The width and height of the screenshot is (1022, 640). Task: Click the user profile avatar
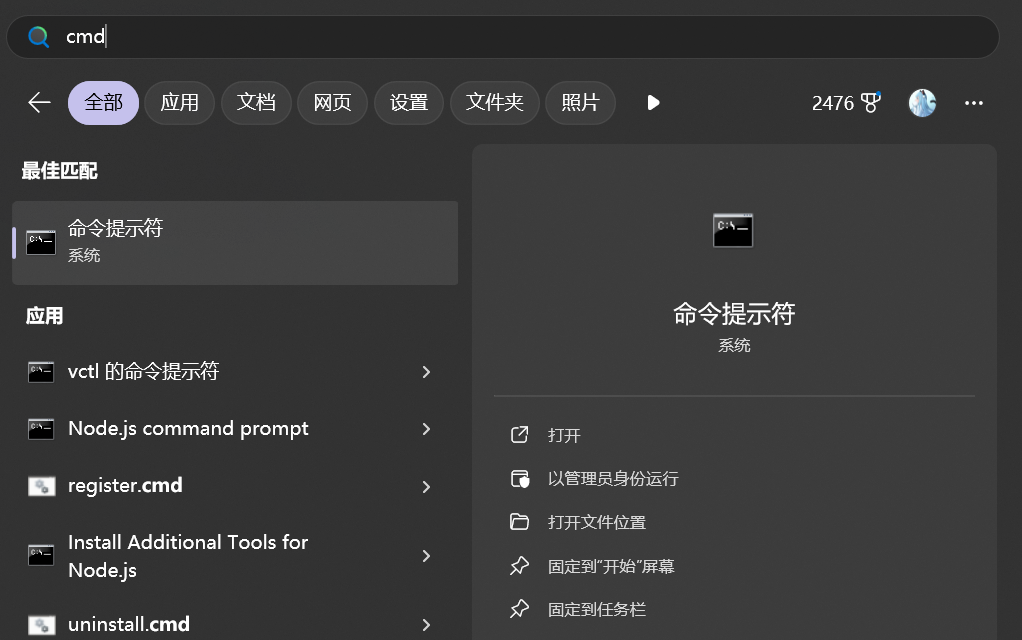922,103
